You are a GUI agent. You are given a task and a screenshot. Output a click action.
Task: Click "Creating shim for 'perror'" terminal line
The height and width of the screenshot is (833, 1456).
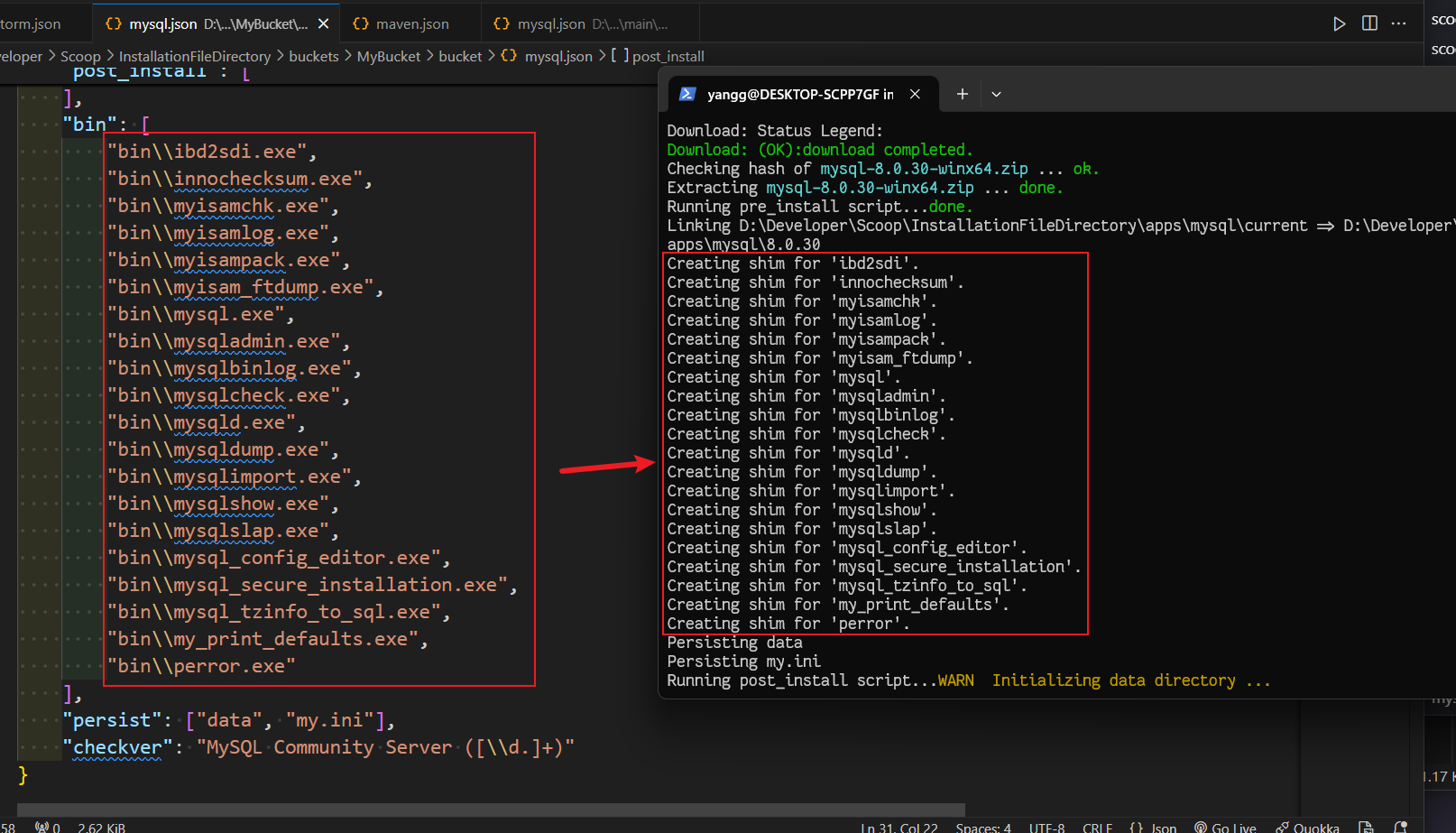(788, 624)
